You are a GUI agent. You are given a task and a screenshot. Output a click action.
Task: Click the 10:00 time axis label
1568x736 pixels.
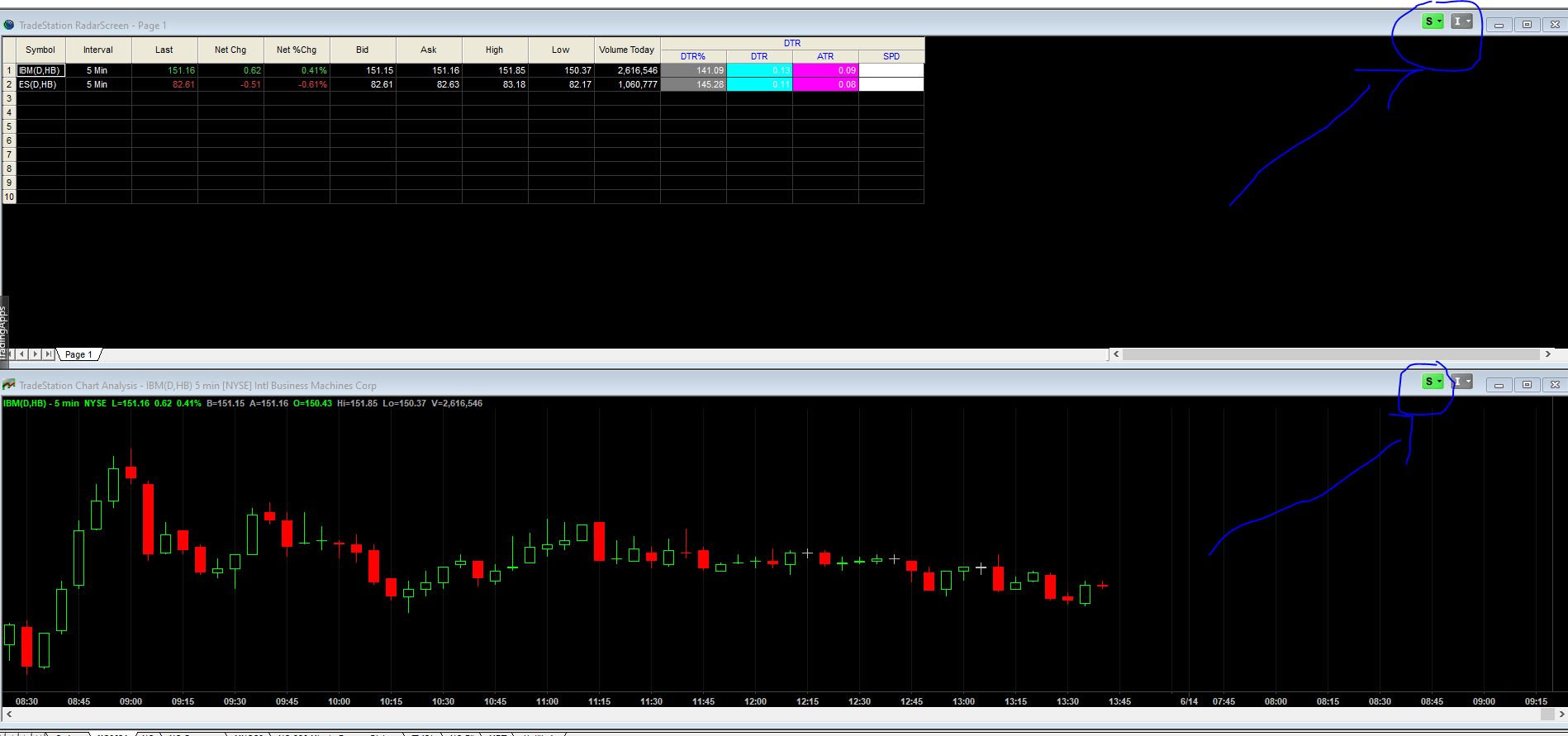(x=339, y=701)
